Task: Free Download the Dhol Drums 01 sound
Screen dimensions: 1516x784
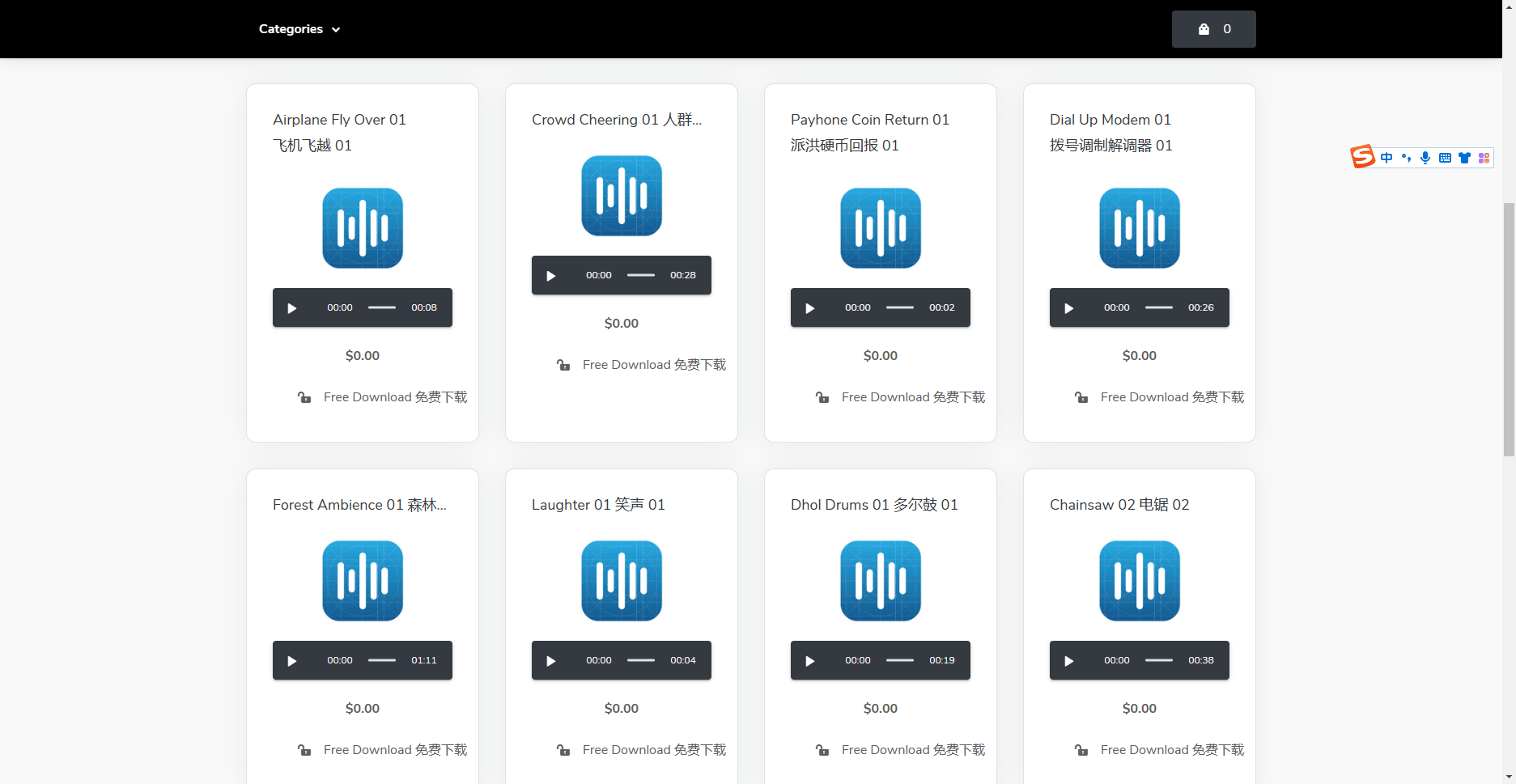Action: [913, 749]
